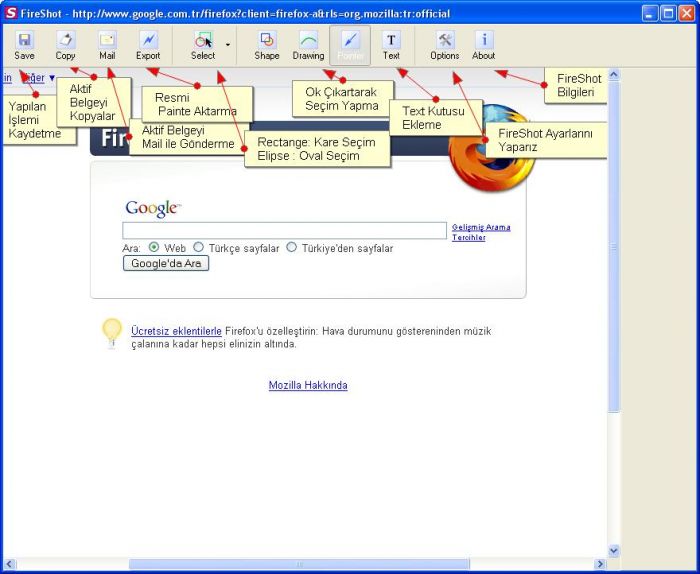Screen dimensions: 700x574
Task: Click the vertical scrollbar down arrow
Action: coord(614,550)
